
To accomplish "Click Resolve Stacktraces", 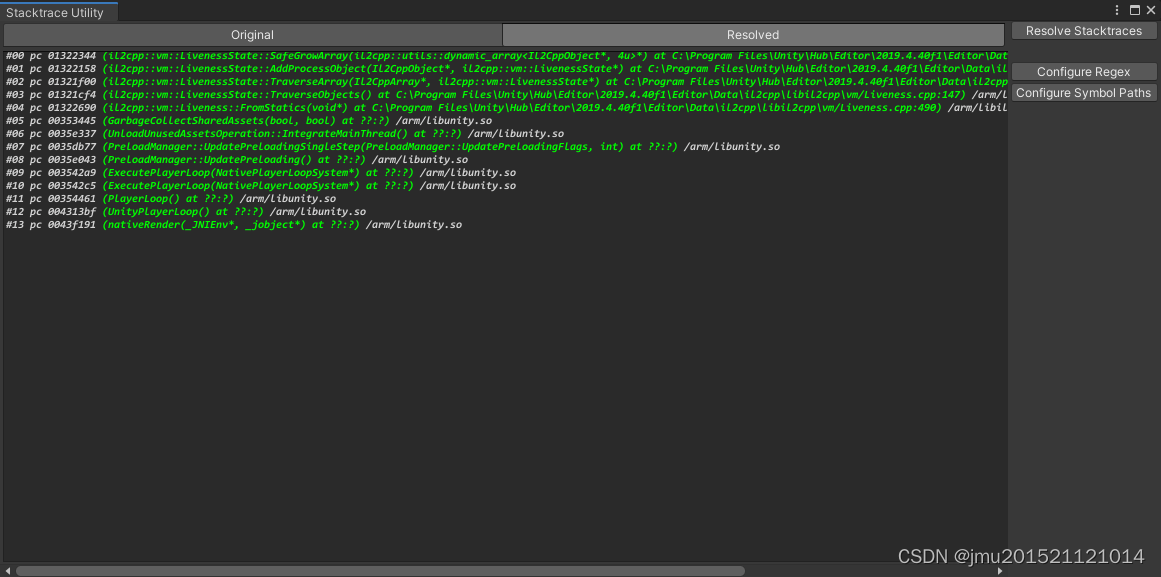I will (1084, 30).
